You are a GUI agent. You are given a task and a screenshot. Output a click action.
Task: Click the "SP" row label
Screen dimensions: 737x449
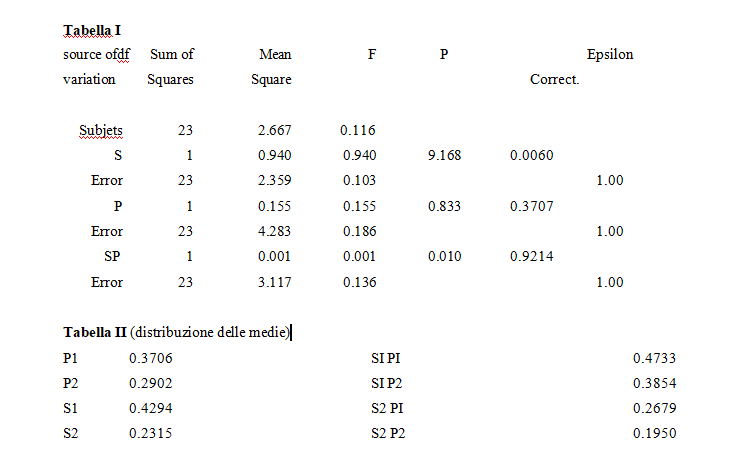113,257
